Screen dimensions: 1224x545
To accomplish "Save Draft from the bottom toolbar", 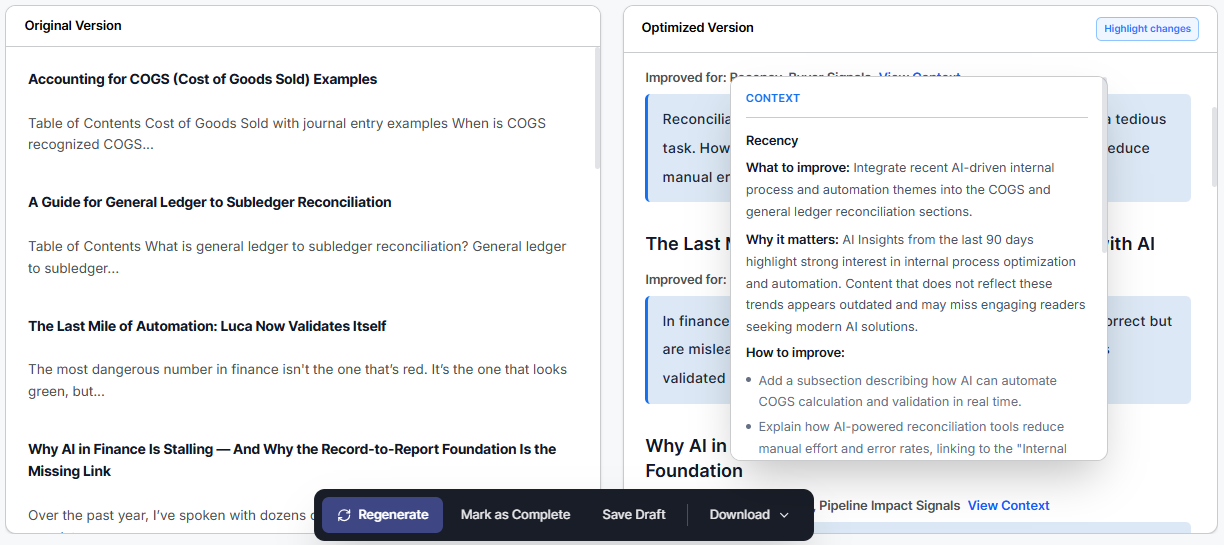I will [x=634, y=515].
